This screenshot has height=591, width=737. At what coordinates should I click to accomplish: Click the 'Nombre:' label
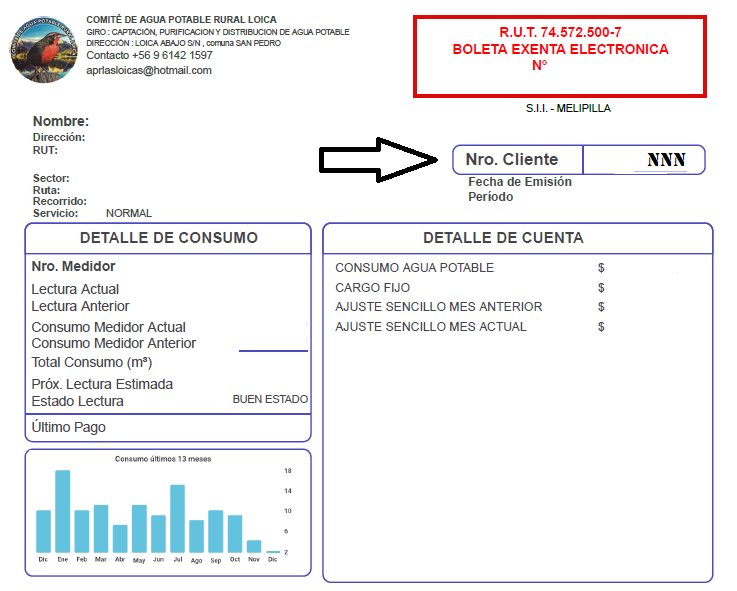(x=61, y=121)
